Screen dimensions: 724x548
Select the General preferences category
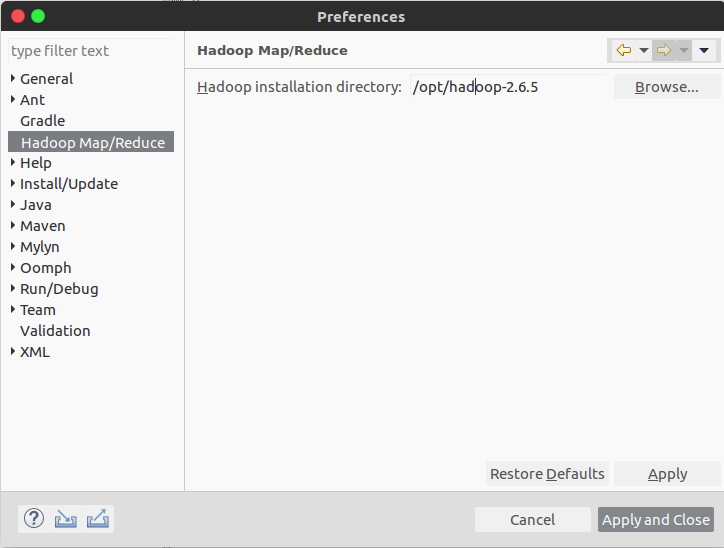[47, 79]
